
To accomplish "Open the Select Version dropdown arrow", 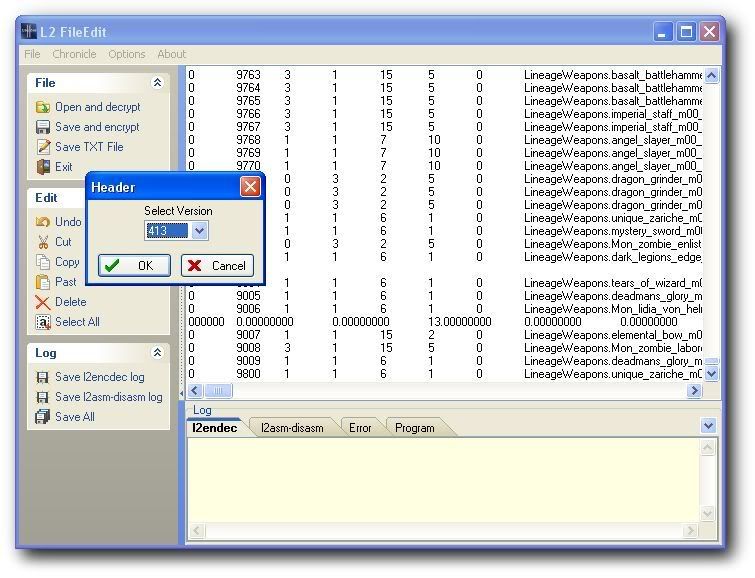I will (x=199, y=231).
